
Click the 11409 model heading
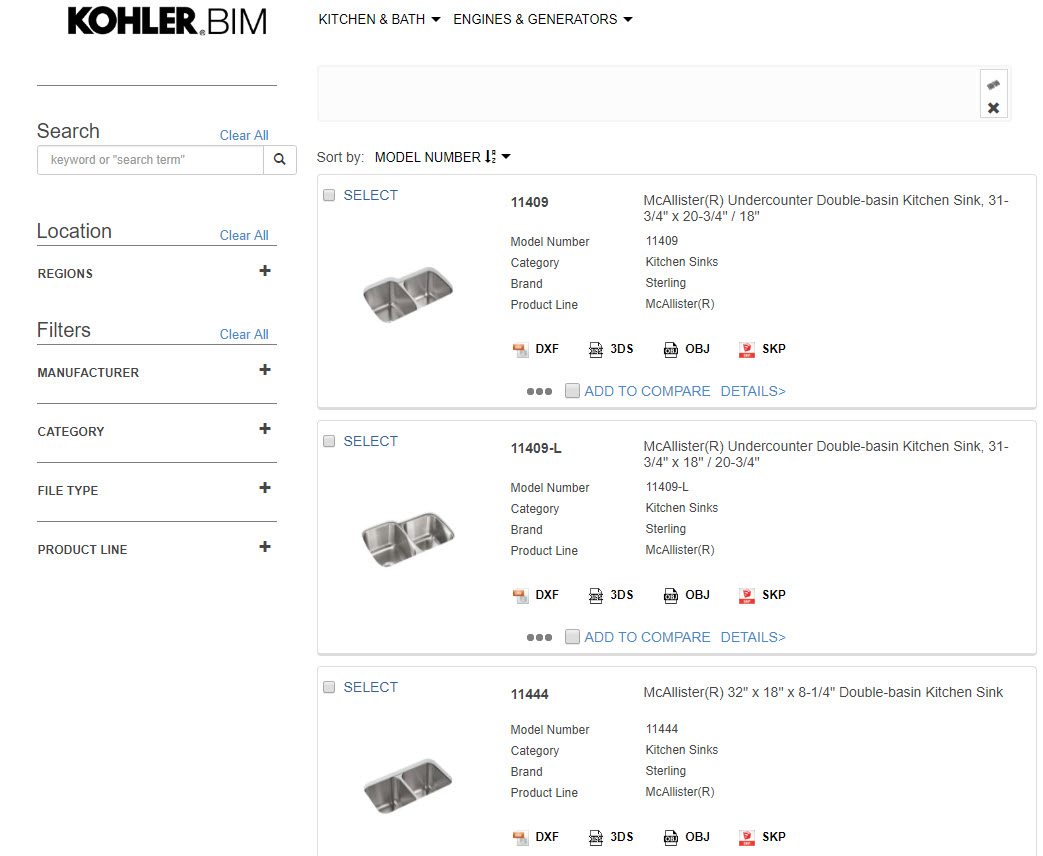click(529, 202)
